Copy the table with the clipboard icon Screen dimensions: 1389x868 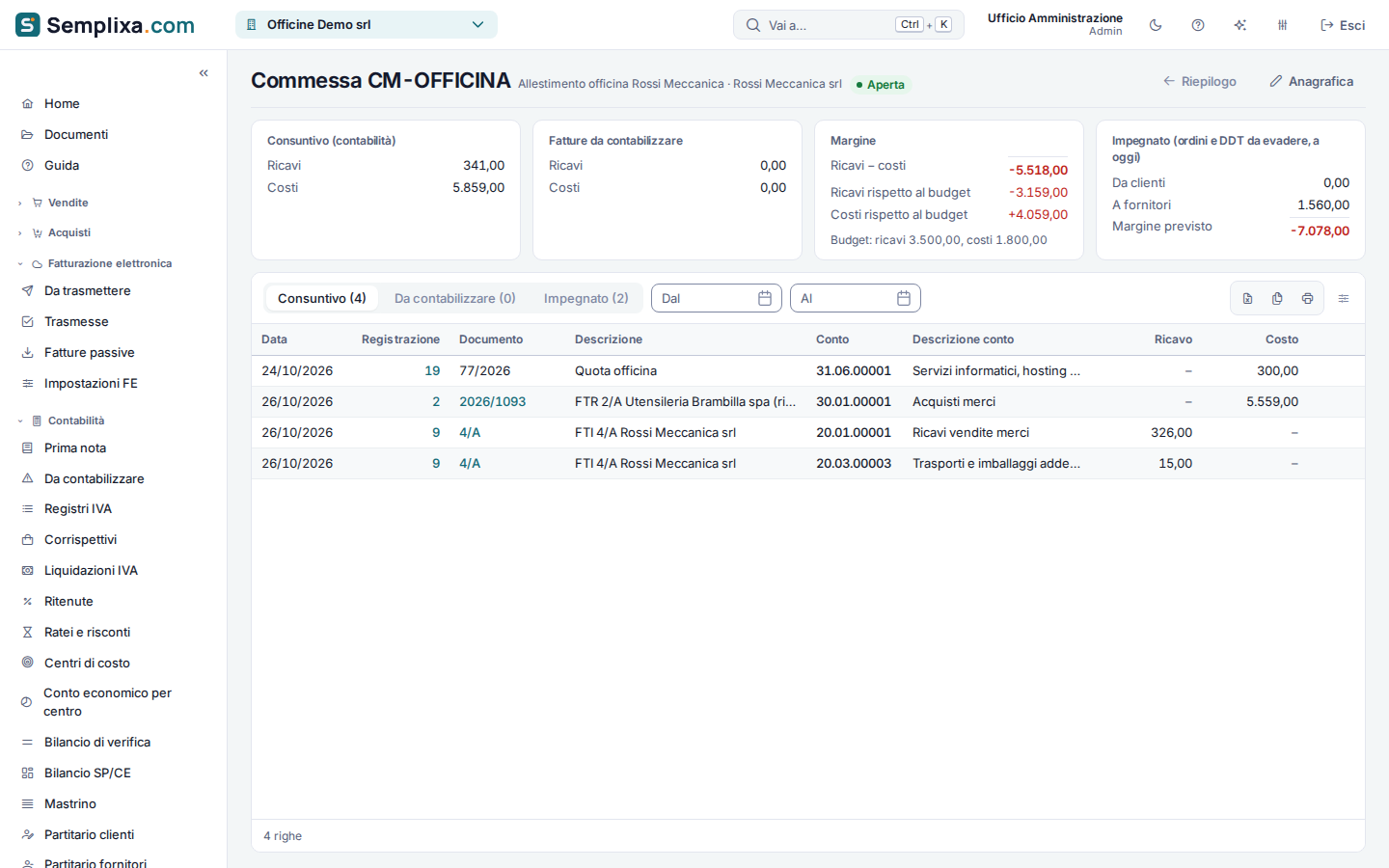point(1277,299)
